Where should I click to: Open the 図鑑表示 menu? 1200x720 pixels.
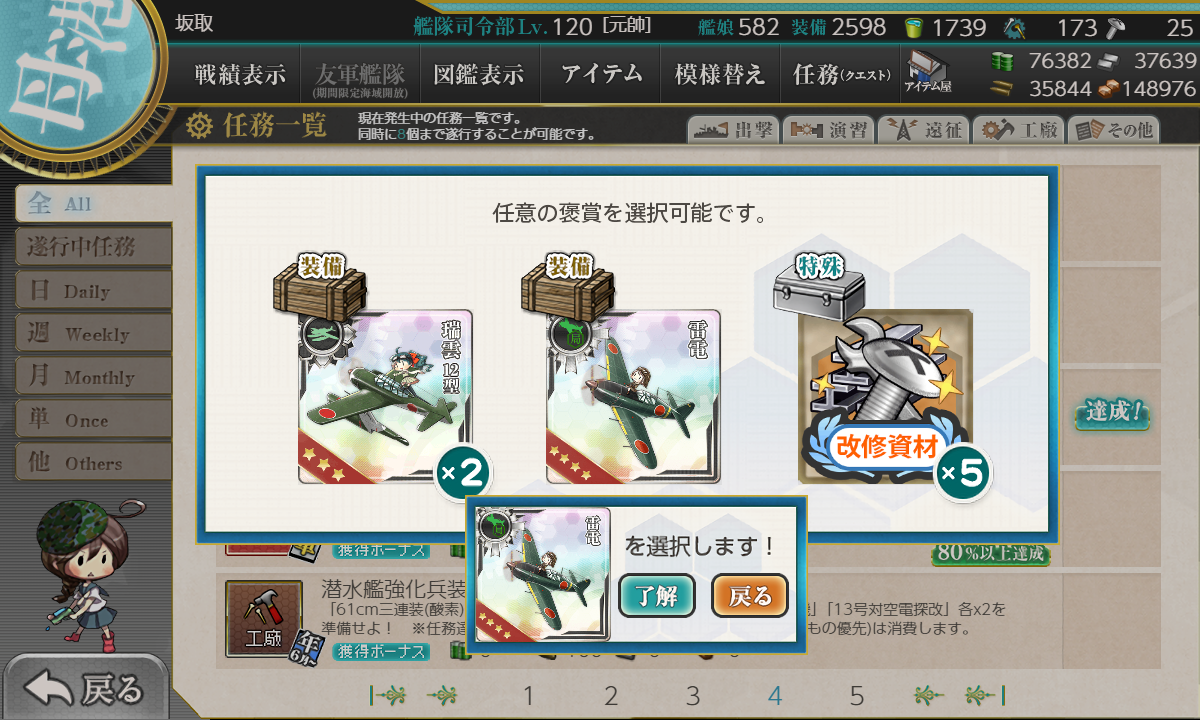click(x=479, y=74)
